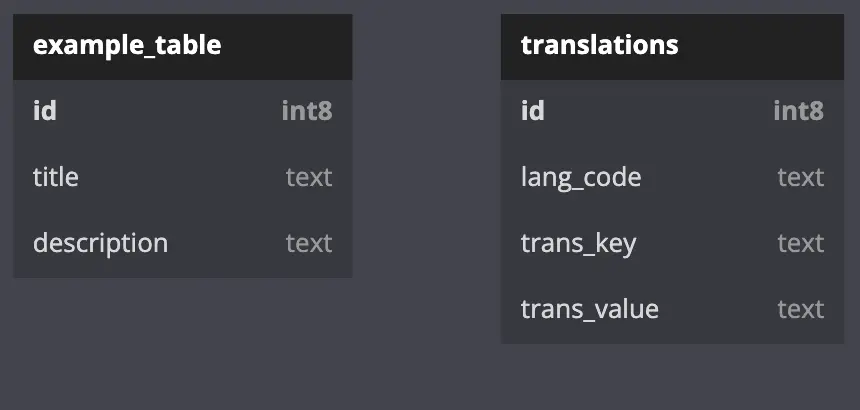Viewport: 860px width, 410px height.
Task: Select the title column name
Action: 56,177
